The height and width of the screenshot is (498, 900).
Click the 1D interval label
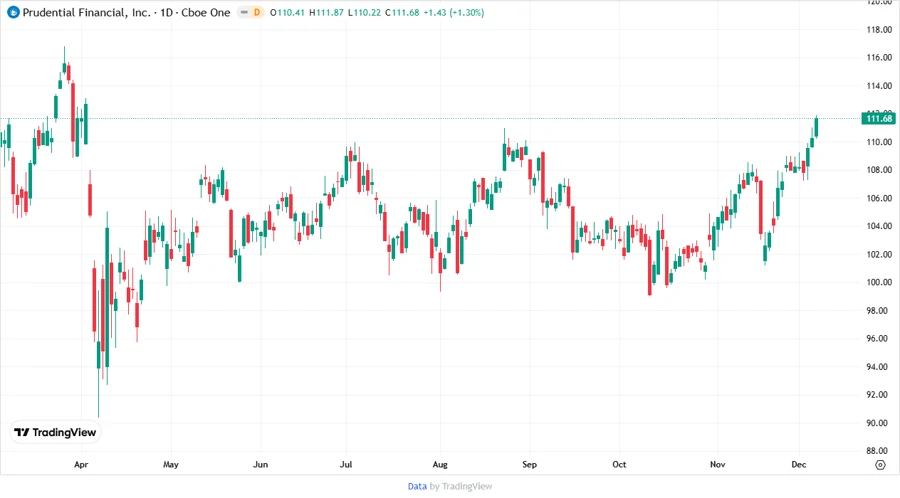pos(166,12)
